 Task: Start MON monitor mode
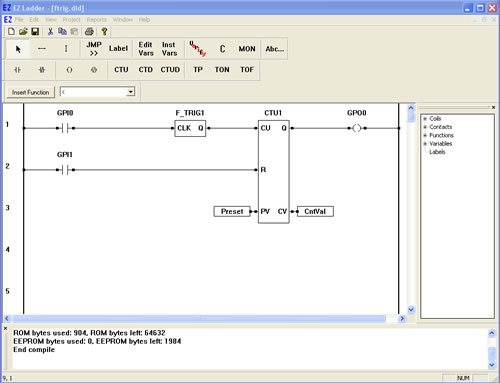247,49
